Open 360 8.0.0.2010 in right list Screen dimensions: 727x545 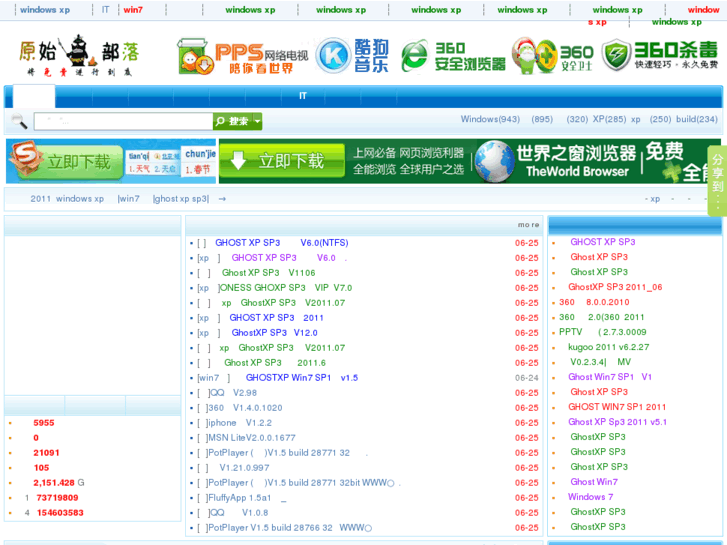click(594, 302)
